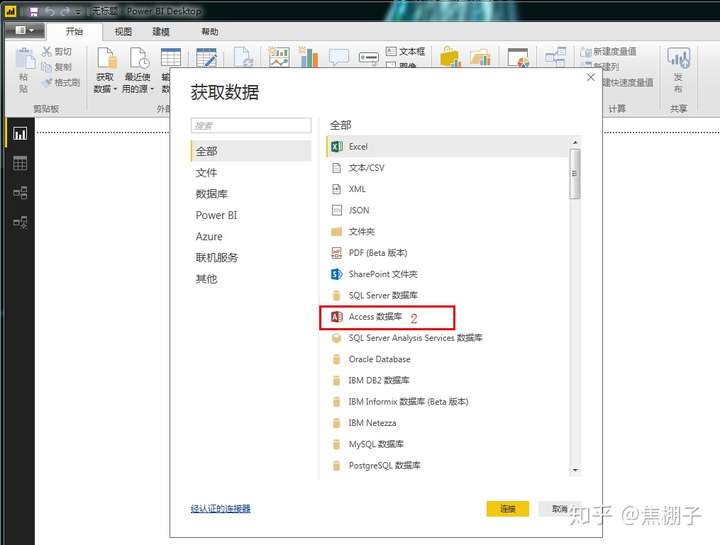Viewport: 720px width, 545px height.
Task: Click the From File folder-chart icon
Action: 480,58
